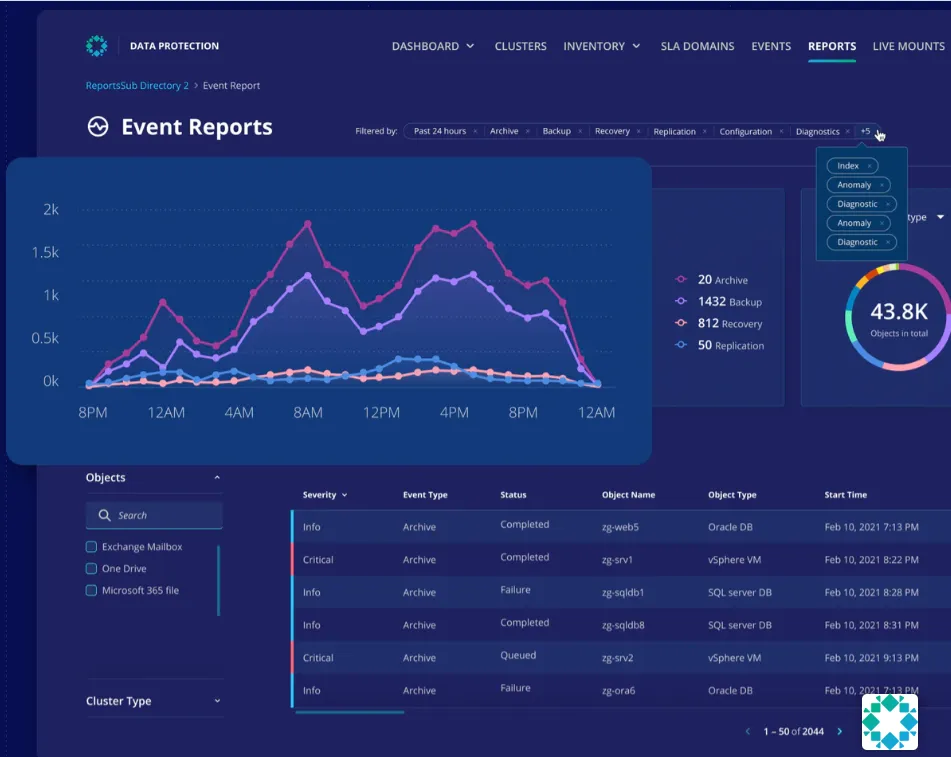Remove the Index filter in the popup
Image resolution: width=951 pixels, height=757 pixels.
click(869, 166)
